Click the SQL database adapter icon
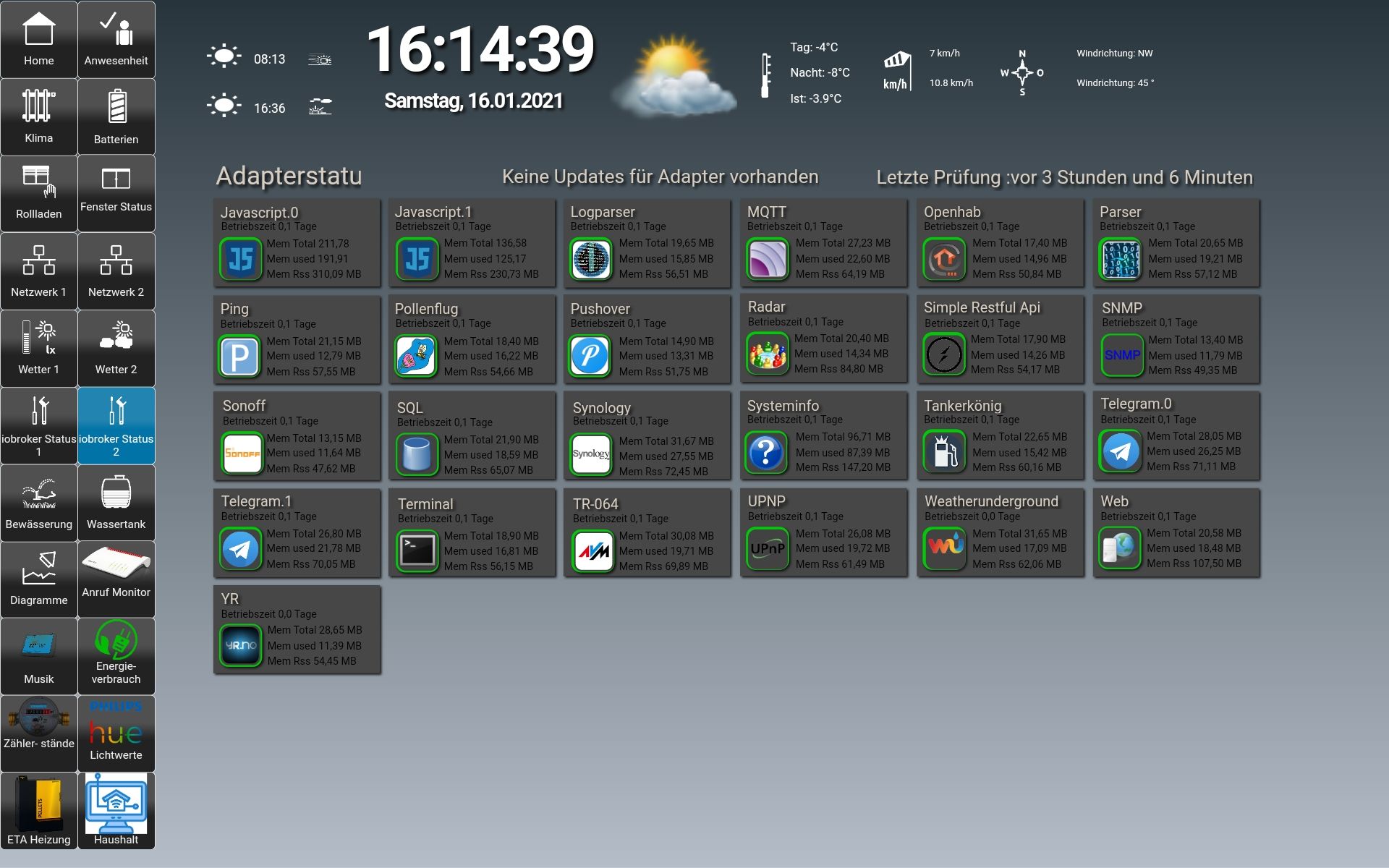The image size is (1389, 868). click(417, 454)
